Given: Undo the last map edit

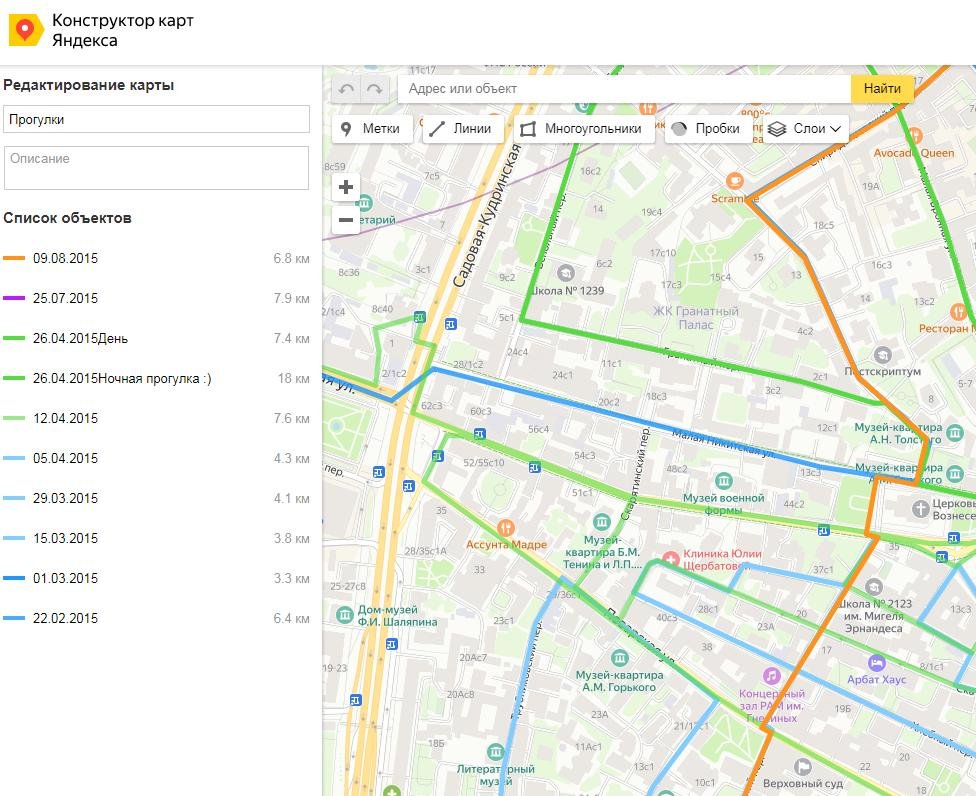Looking at the screenshot, I should pyautogui.click(x=346, y=89).
